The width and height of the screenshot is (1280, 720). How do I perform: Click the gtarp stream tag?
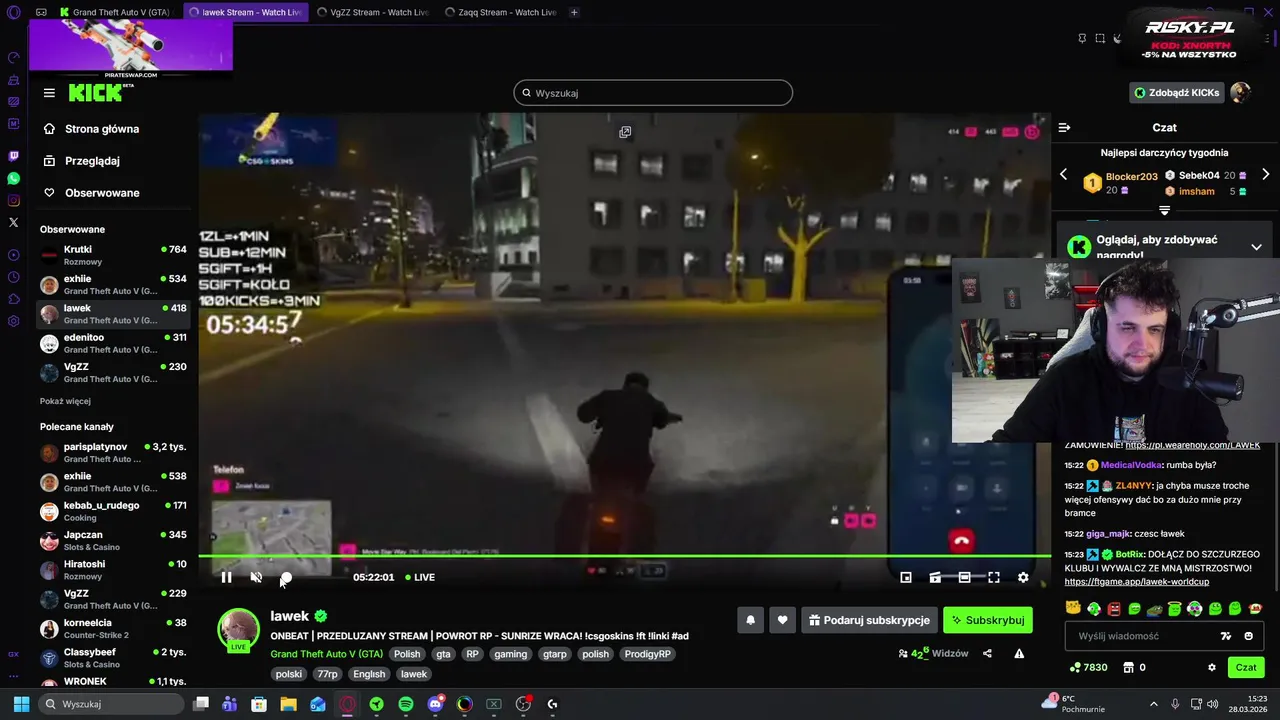(554, 654)
